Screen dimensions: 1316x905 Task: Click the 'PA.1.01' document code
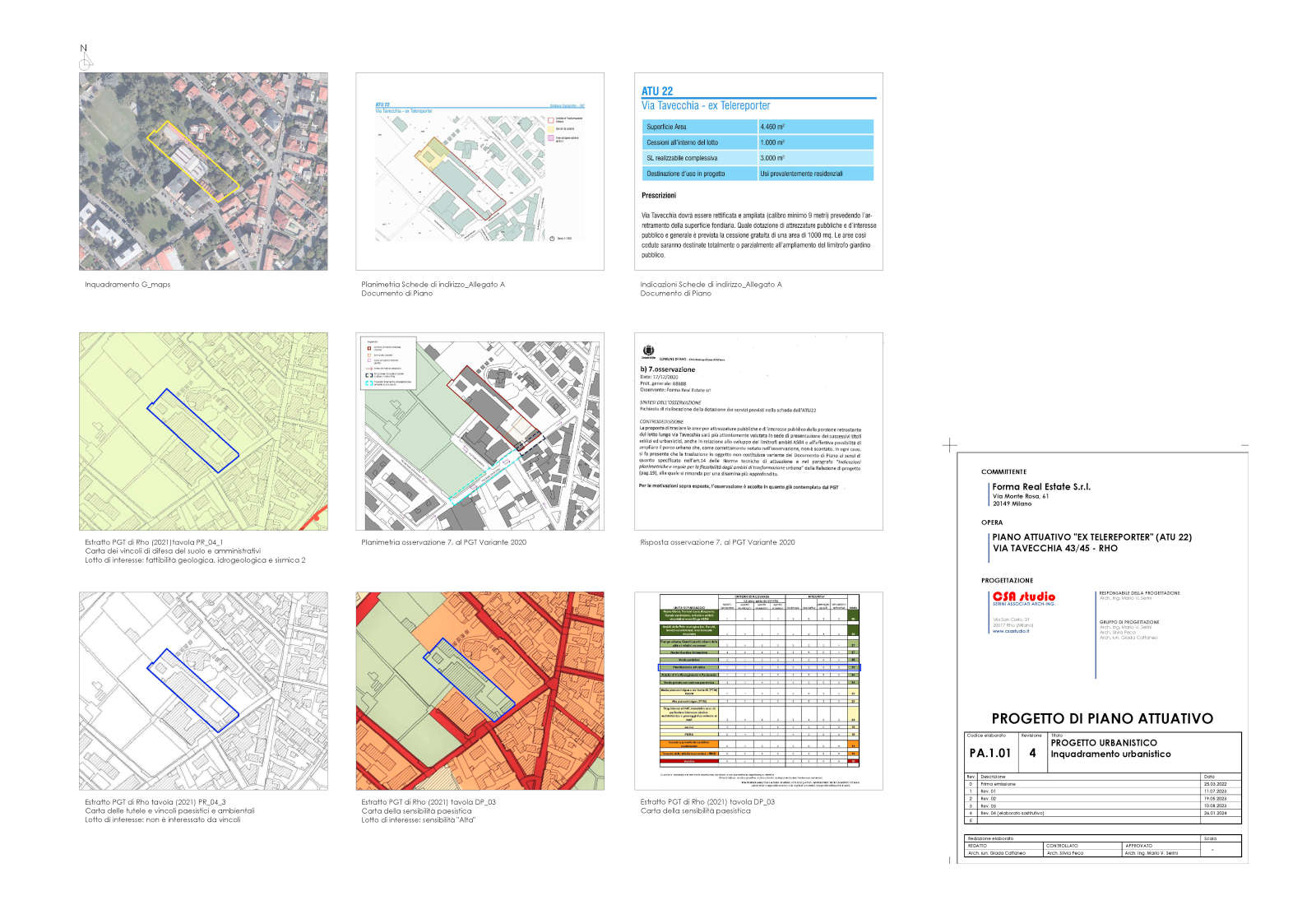pyautogui.click(x=990, y=753)
